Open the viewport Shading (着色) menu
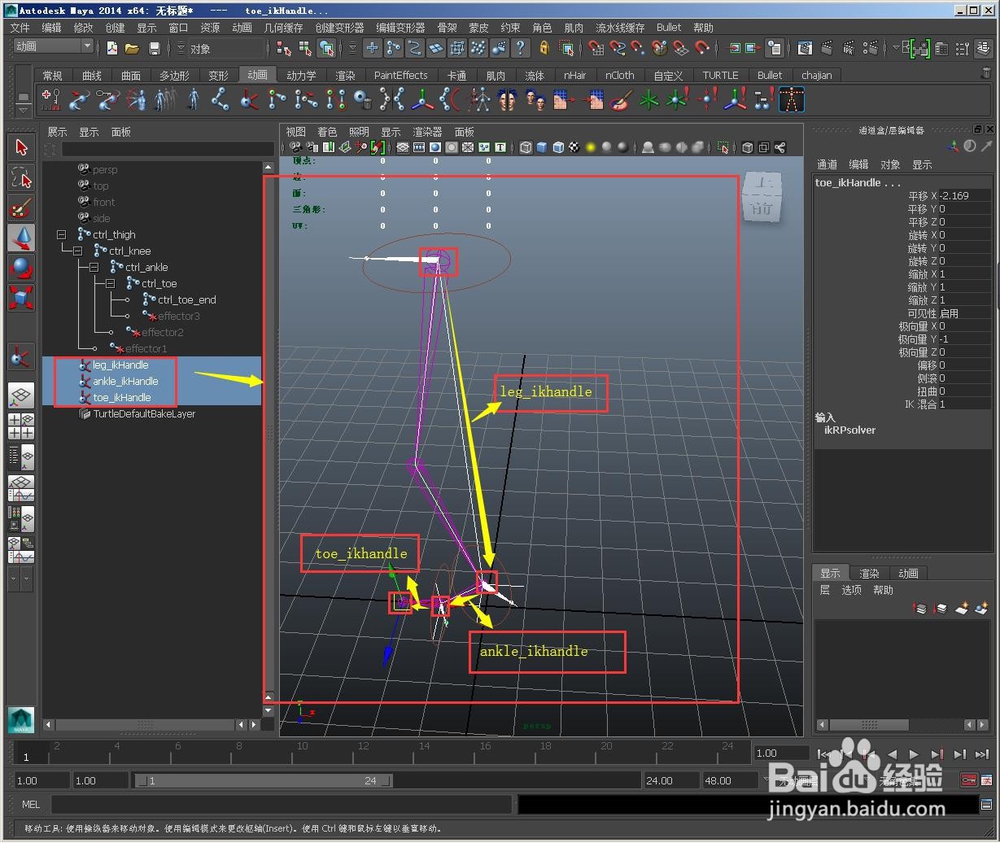 327,132
